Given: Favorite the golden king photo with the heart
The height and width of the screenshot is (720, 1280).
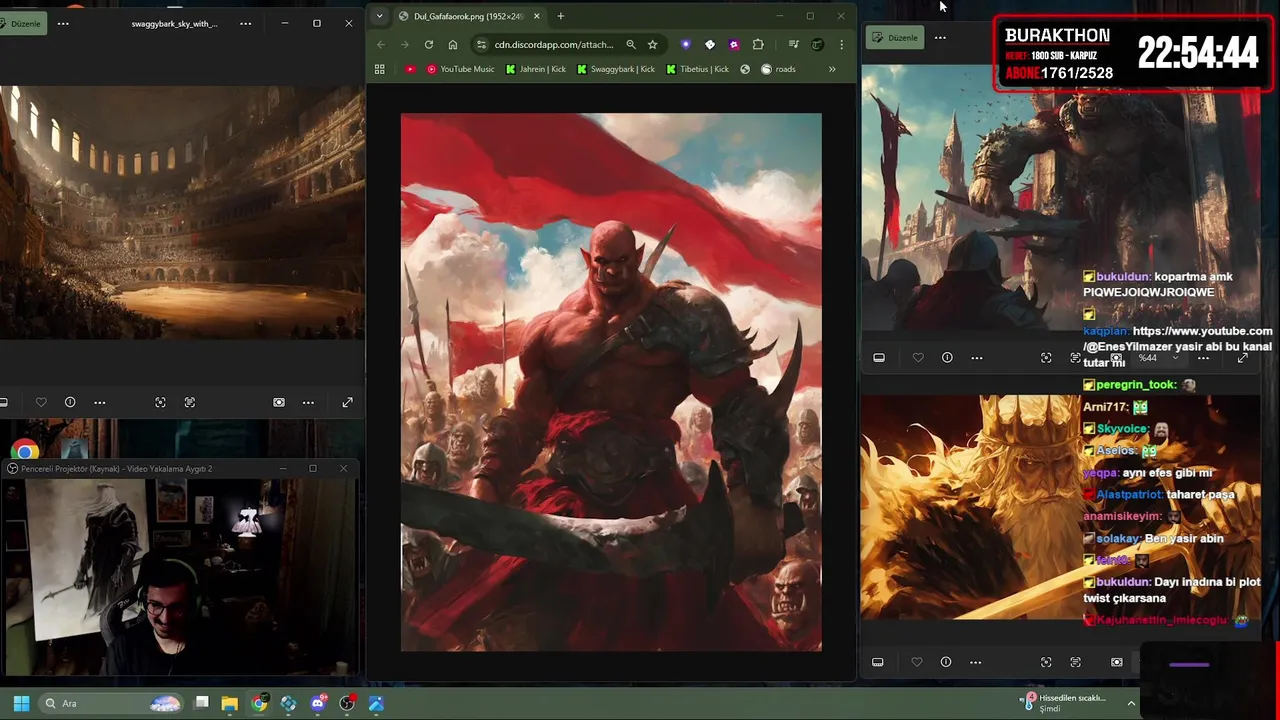Looking at the screenshot, I should coord(917,662).
